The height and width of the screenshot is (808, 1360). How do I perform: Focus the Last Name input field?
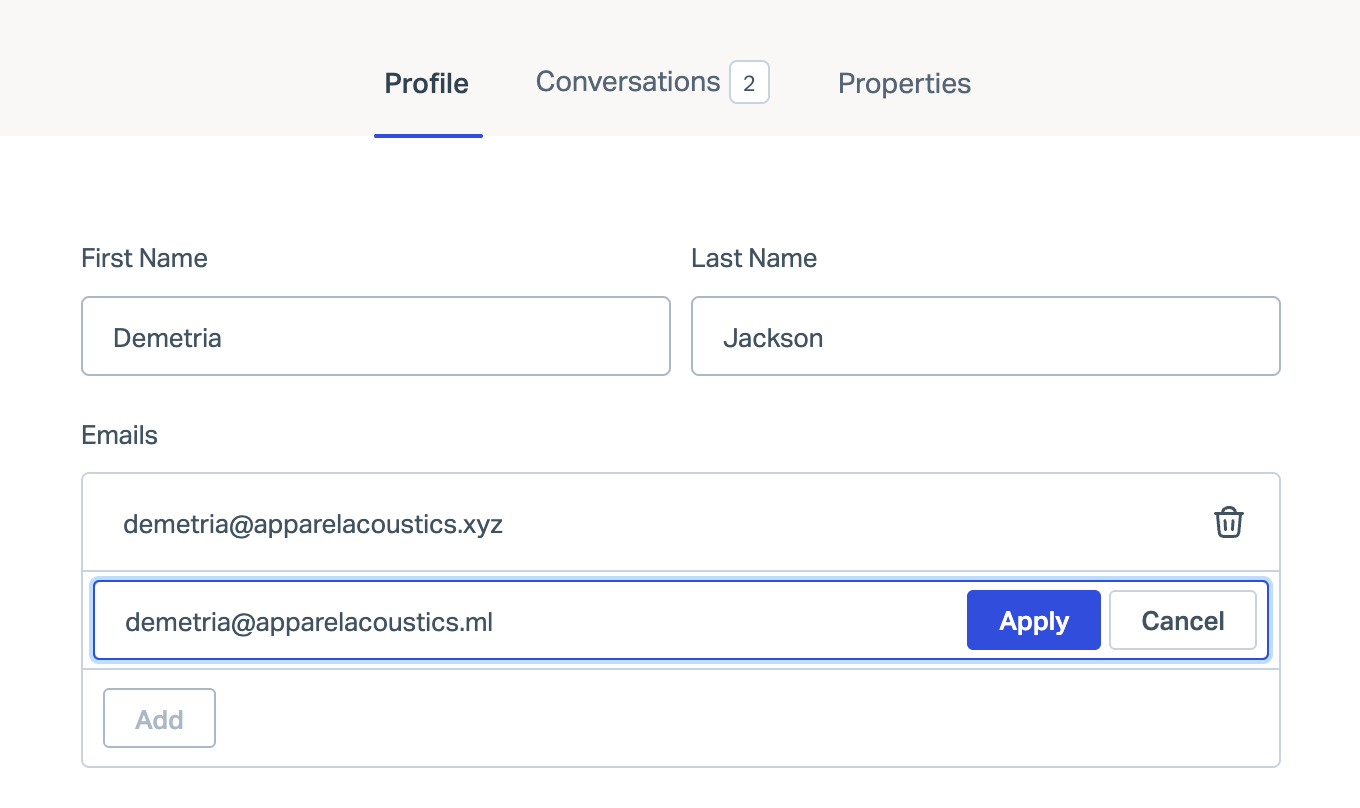pyautogui.click(x=985, y=337)
